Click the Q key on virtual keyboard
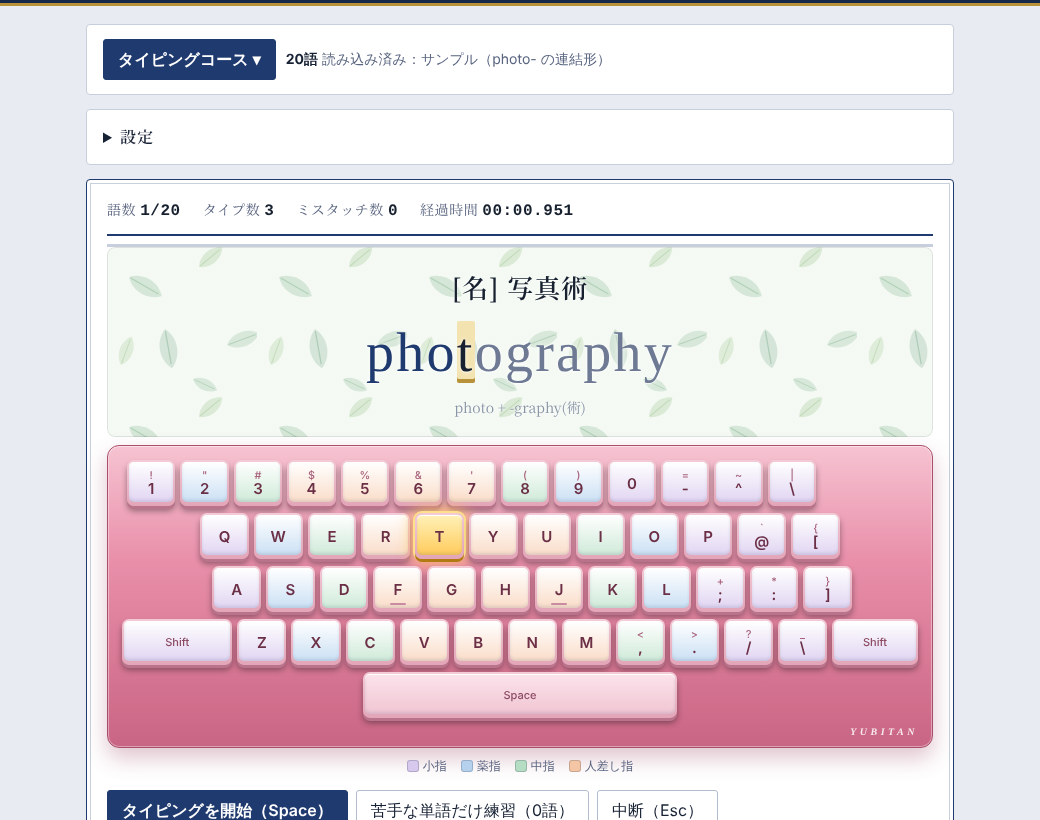This screenshot has width=1040, height=820. click(224, 536)
